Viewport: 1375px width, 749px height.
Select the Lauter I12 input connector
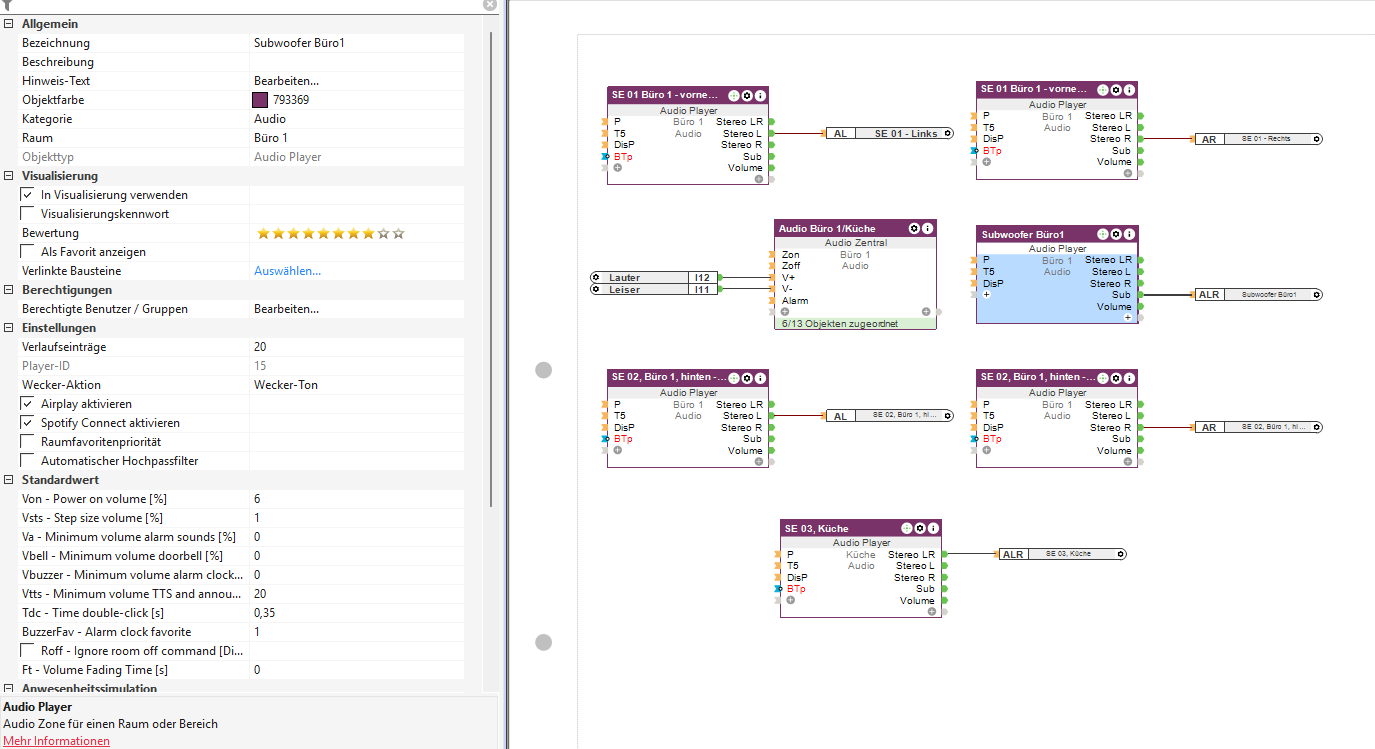pyautogui.click(x=654, y=277)
